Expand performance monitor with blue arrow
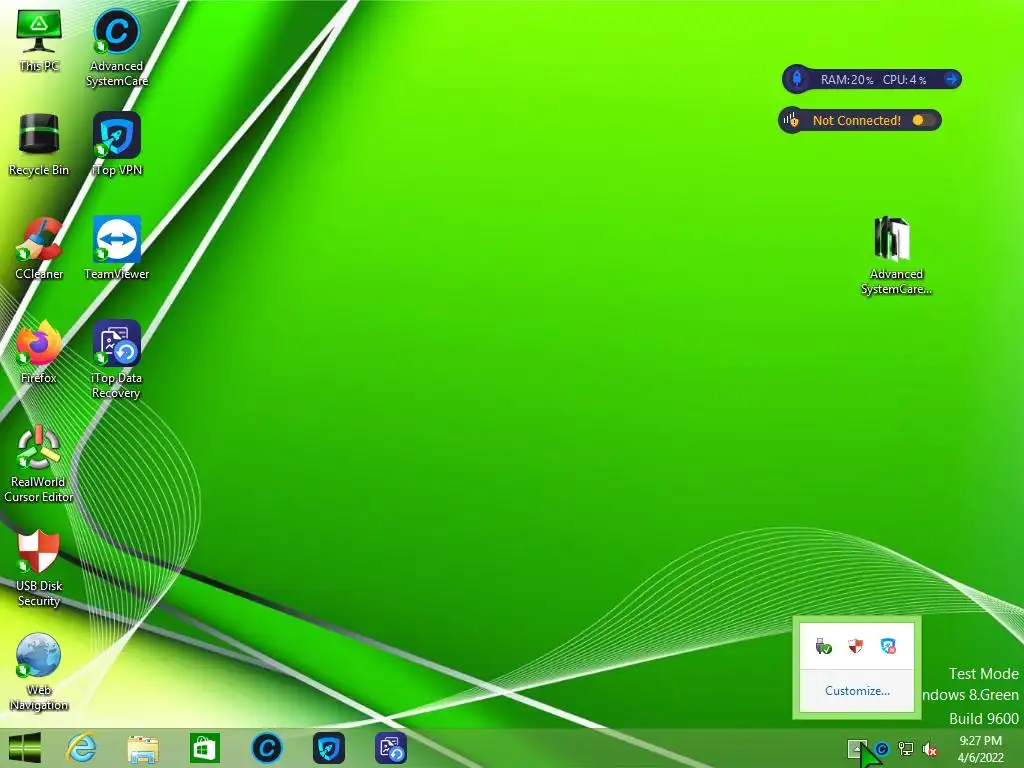The width and height of the screenshot is (1024, 768). [x=952, y=79]
